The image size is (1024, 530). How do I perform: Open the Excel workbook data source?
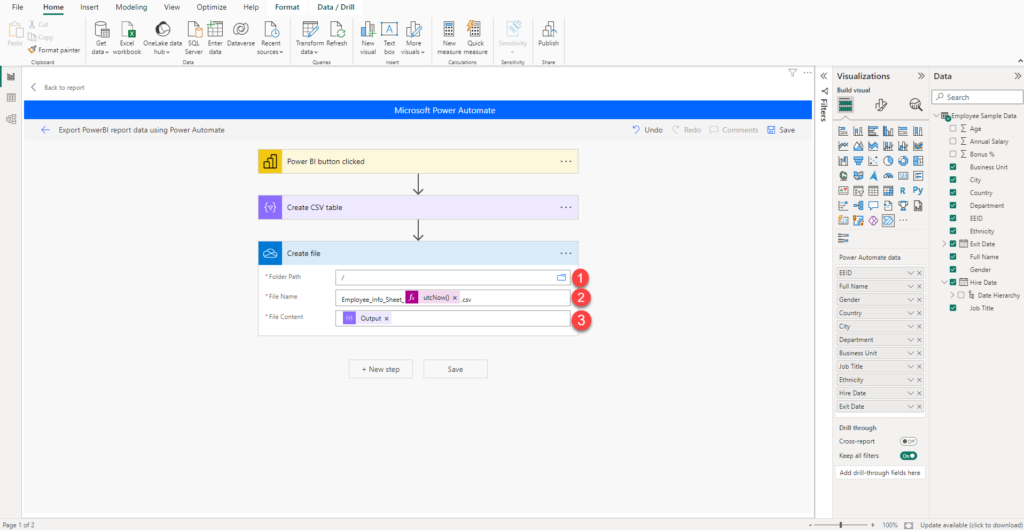127,33
